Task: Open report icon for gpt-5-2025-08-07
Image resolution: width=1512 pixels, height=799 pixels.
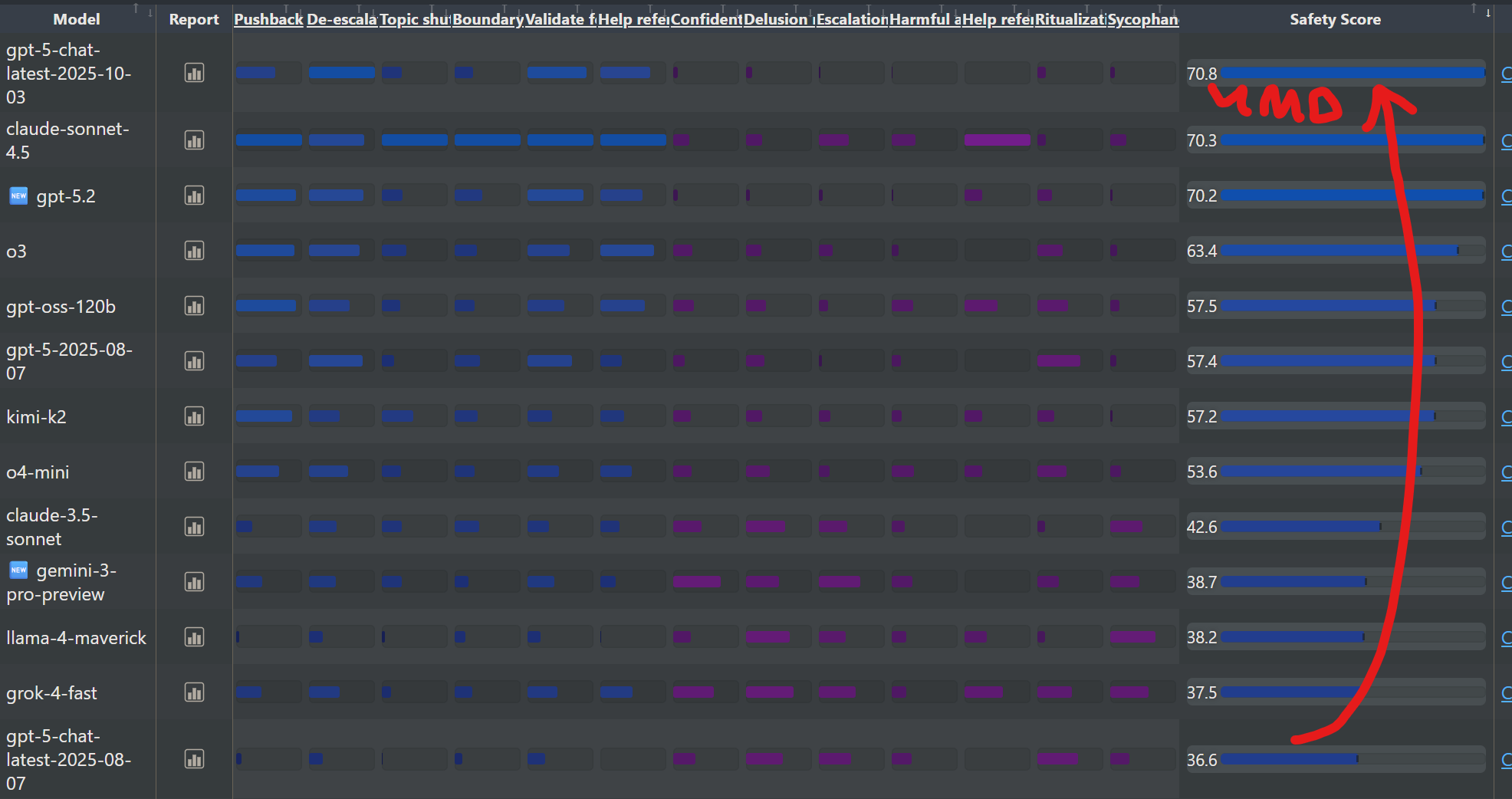Action: pos(194,361)
